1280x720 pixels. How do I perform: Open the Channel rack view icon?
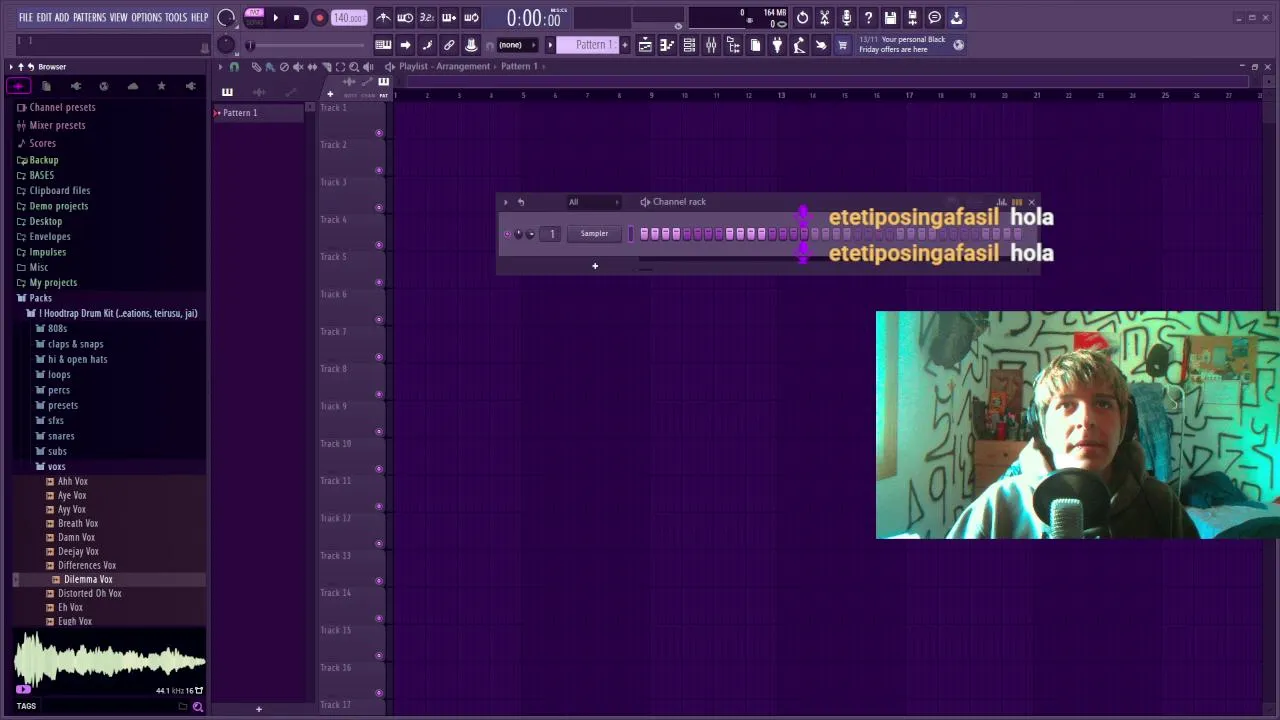point(689,45)
